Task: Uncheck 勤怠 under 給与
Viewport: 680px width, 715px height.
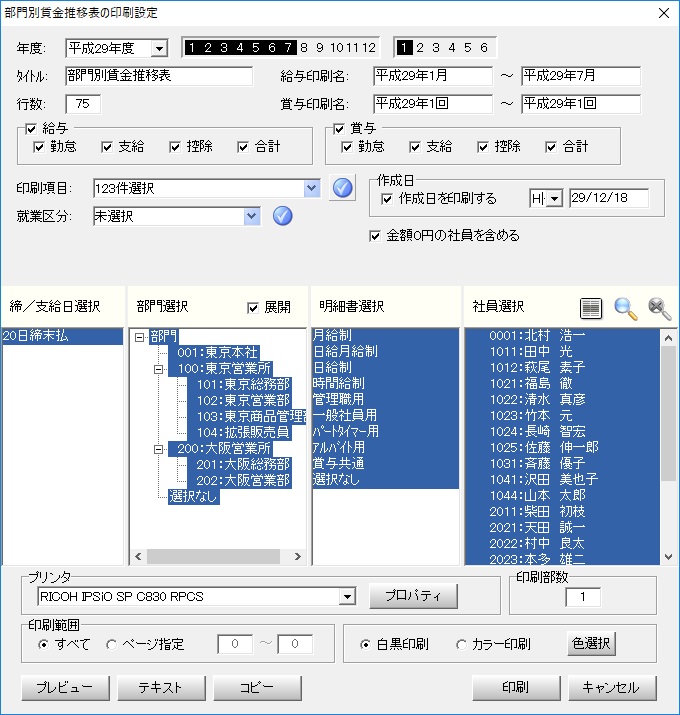Action: [x=39, y=147]
